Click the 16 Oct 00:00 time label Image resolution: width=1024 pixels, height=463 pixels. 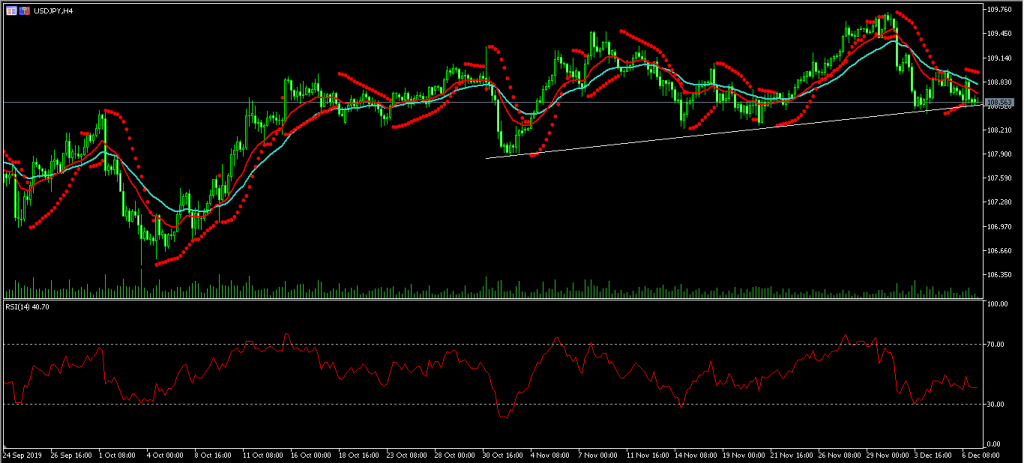(x=310, y=453)
